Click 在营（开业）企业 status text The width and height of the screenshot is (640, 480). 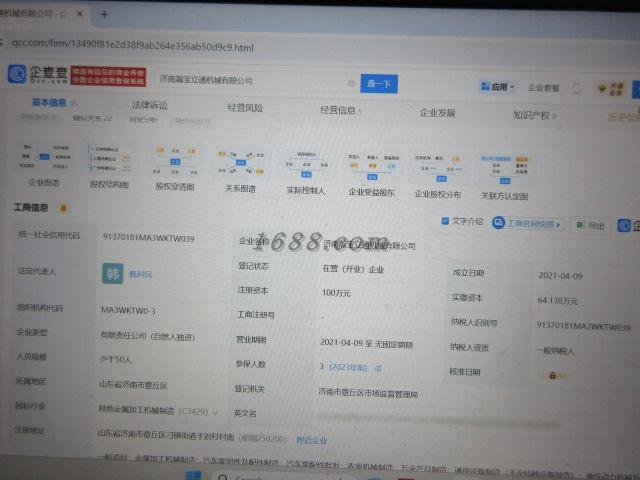pos(353,269)
